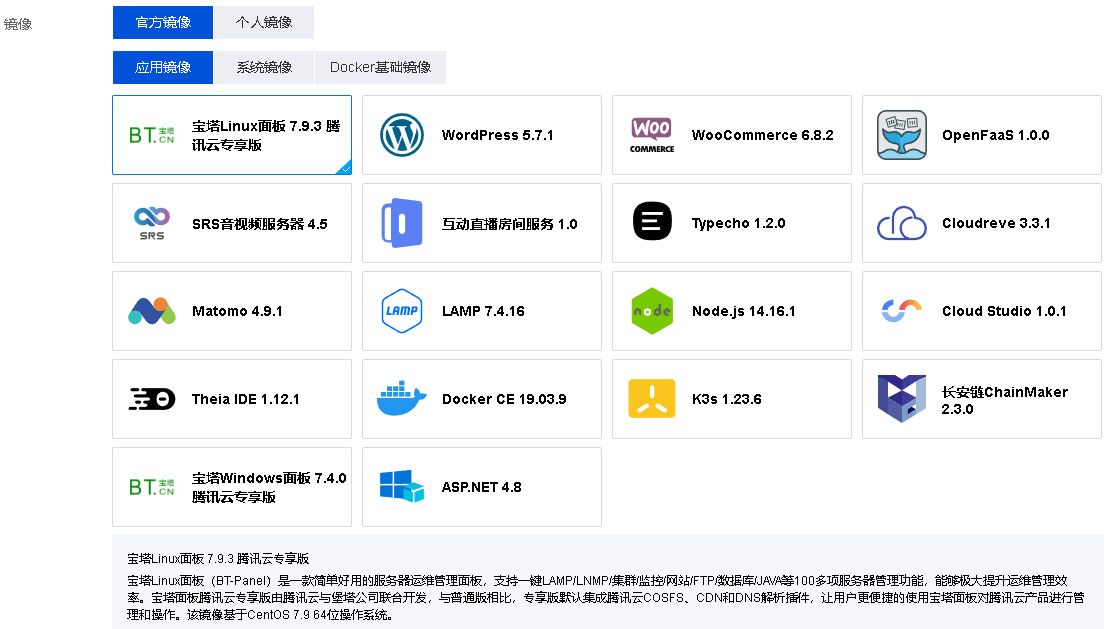
Task: Click the SRS logo icon
Action: (152, 223)
